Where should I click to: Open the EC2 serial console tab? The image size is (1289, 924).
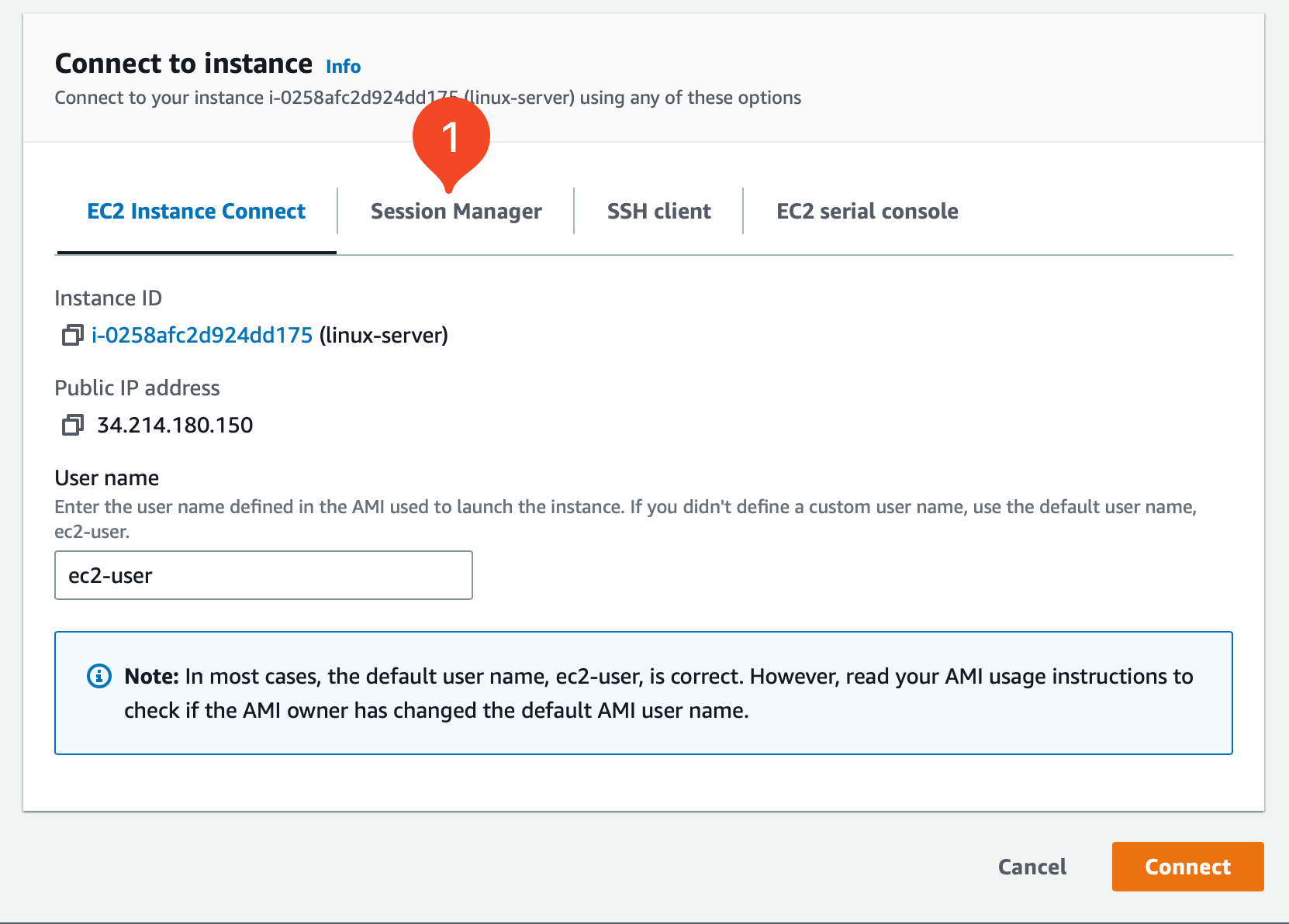[x=867, y=211]
